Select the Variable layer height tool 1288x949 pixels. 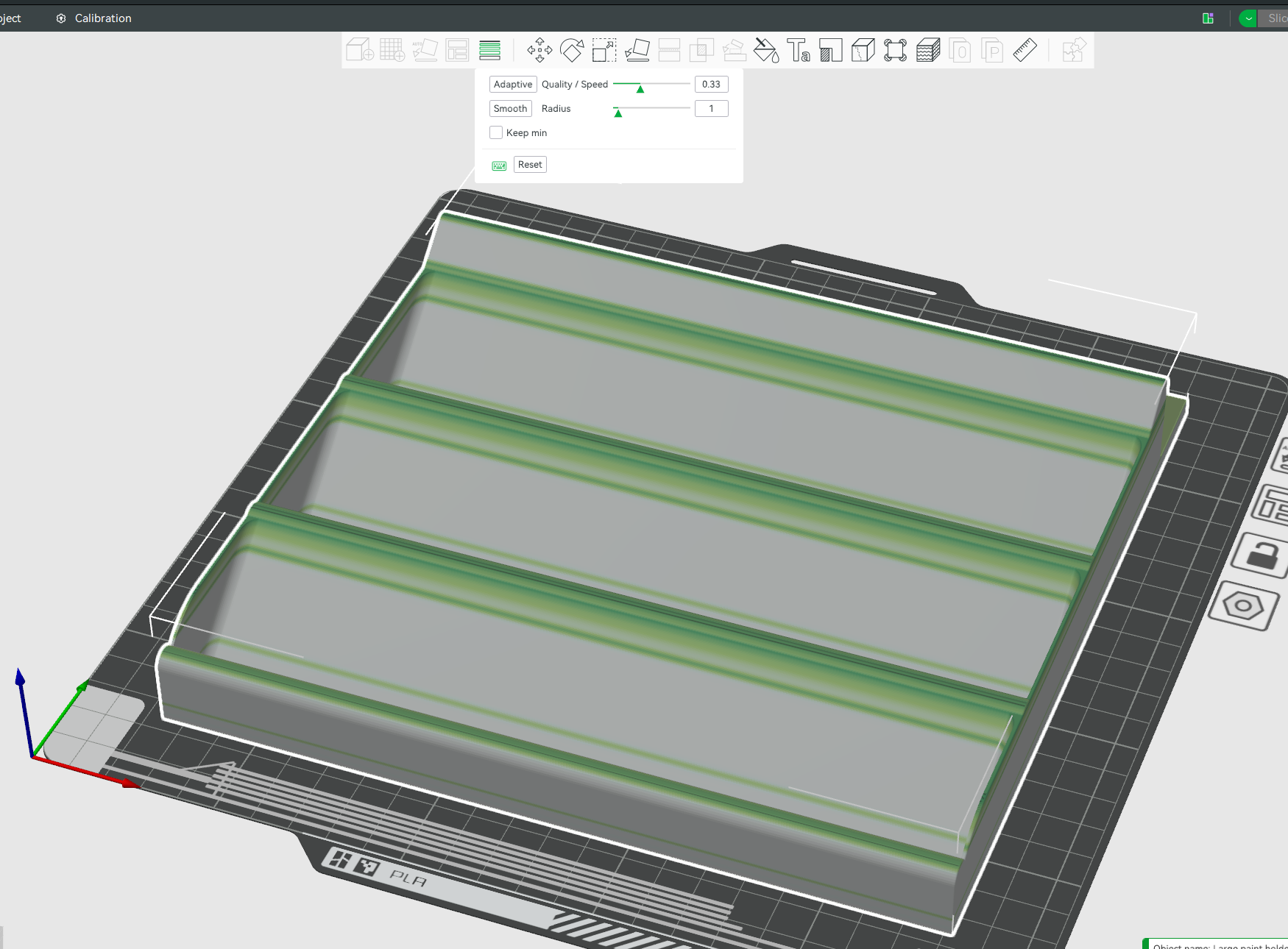(489, 50)
